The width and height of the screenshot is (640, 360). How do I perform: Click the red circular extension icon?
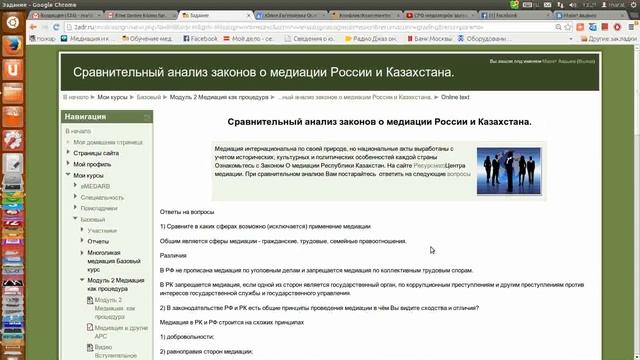click(x=617, y=27)
